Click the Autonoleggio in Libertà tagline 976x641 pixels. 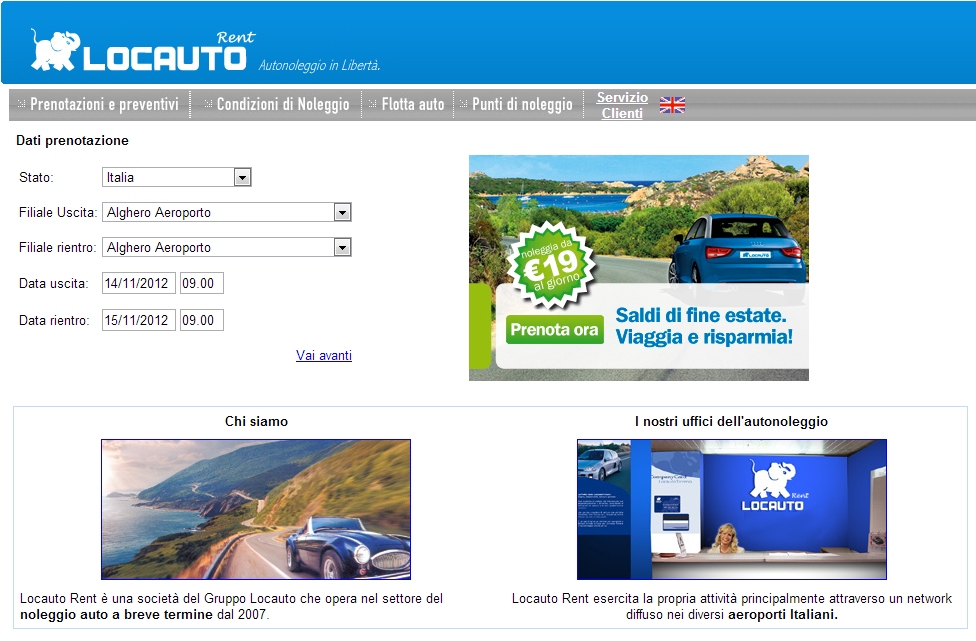click(x=319, y=65)
